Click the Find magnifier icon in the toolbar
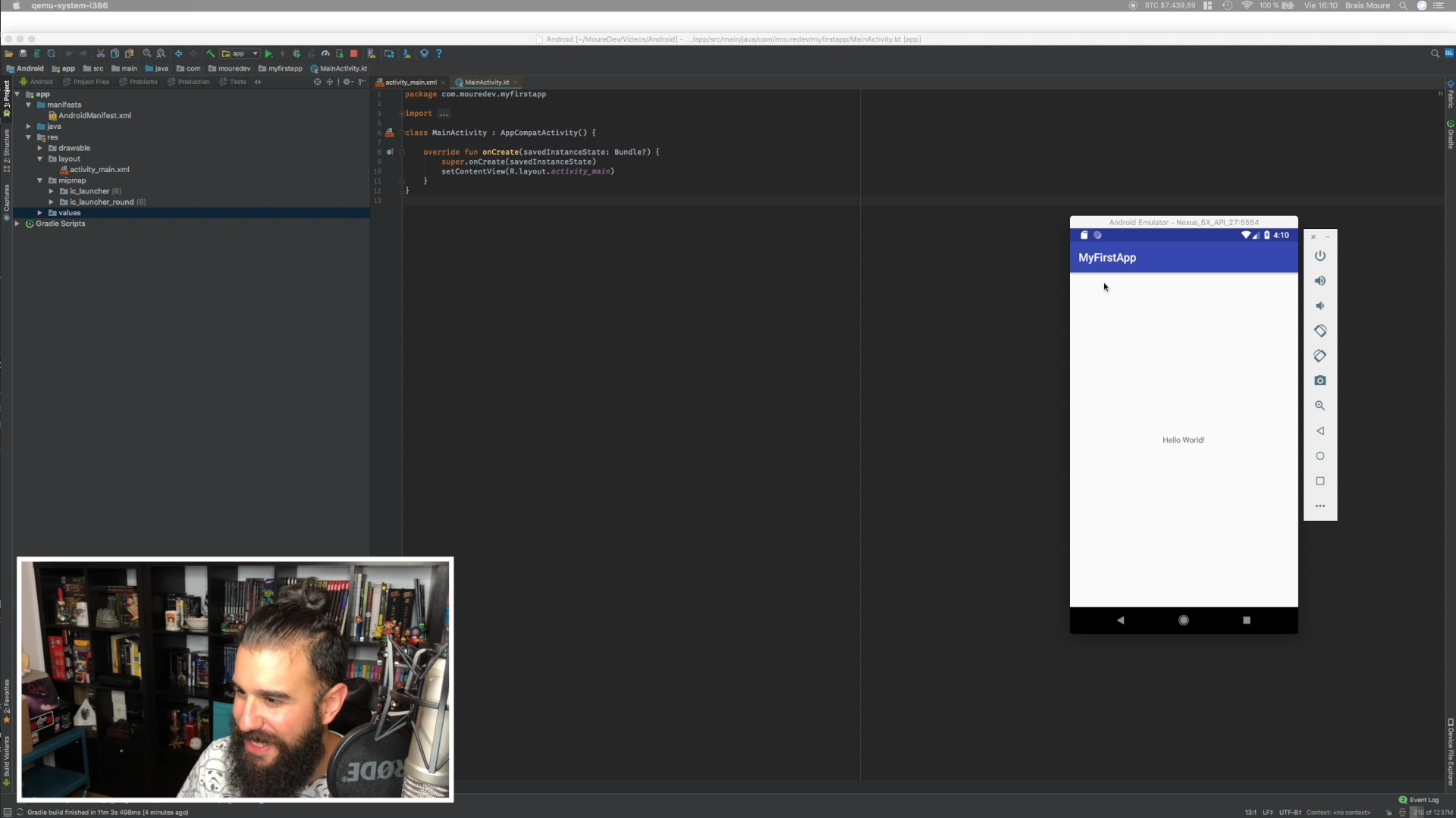The height and width of the screenshot is (818, 1456). [x=147, y=54]
